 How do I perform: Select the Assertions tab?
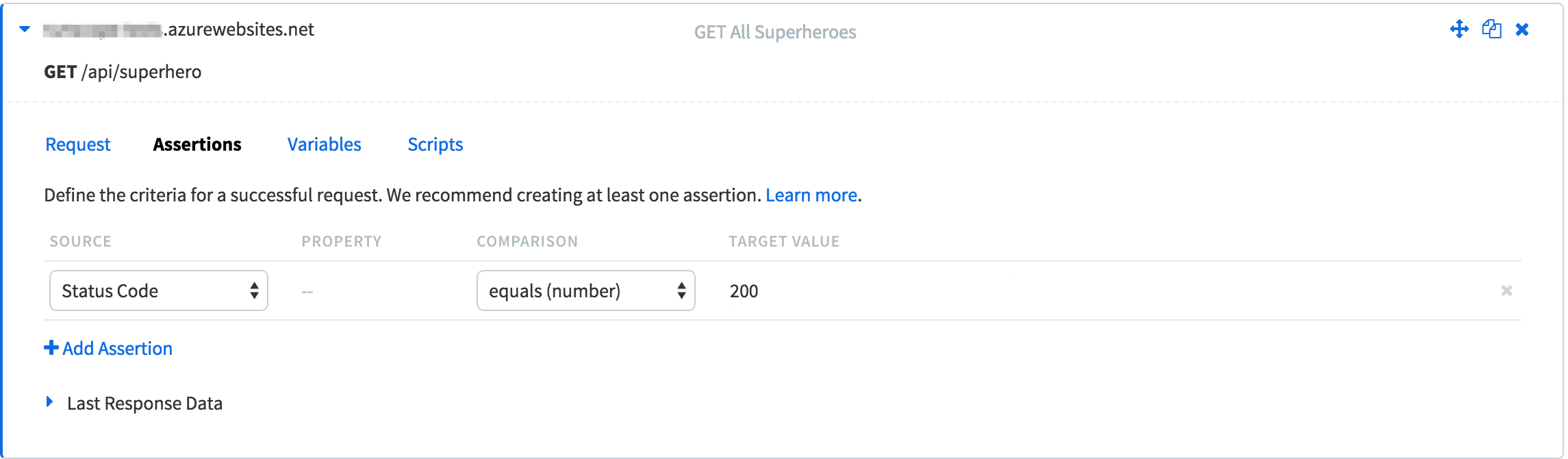tap(197, 145)
